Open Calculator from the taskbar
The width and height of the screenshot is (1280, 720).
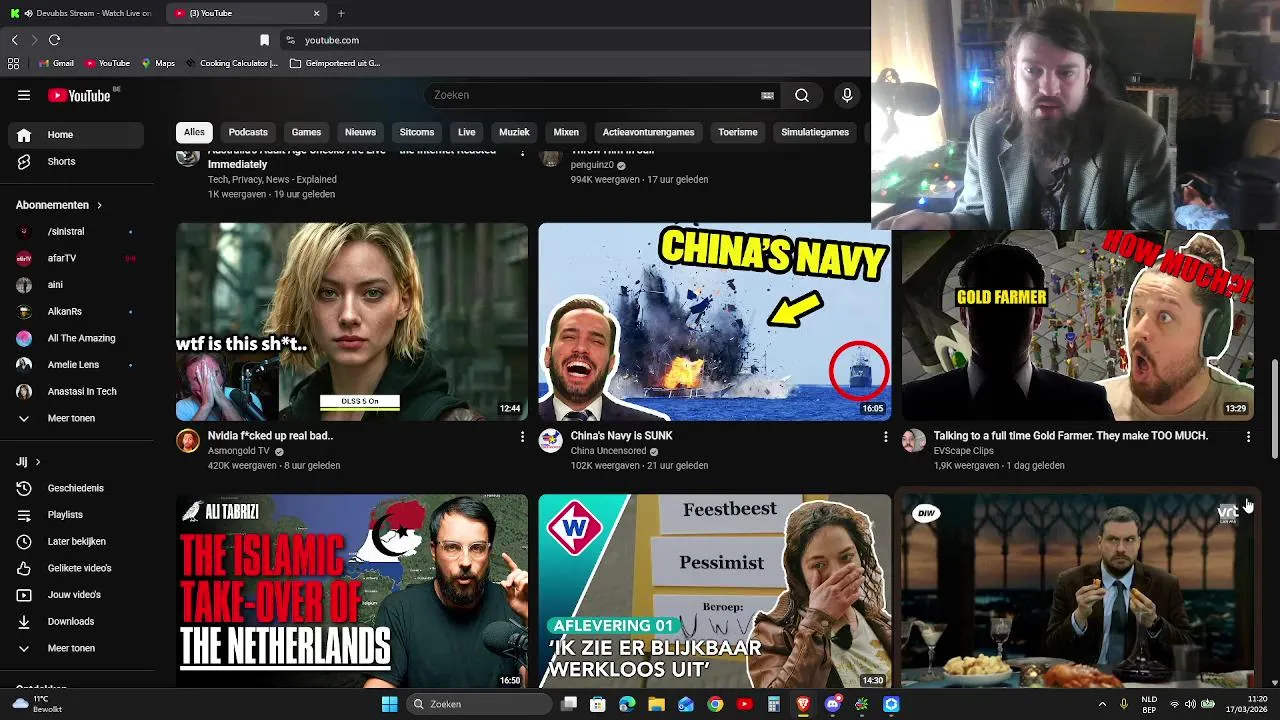click(774, 704)
